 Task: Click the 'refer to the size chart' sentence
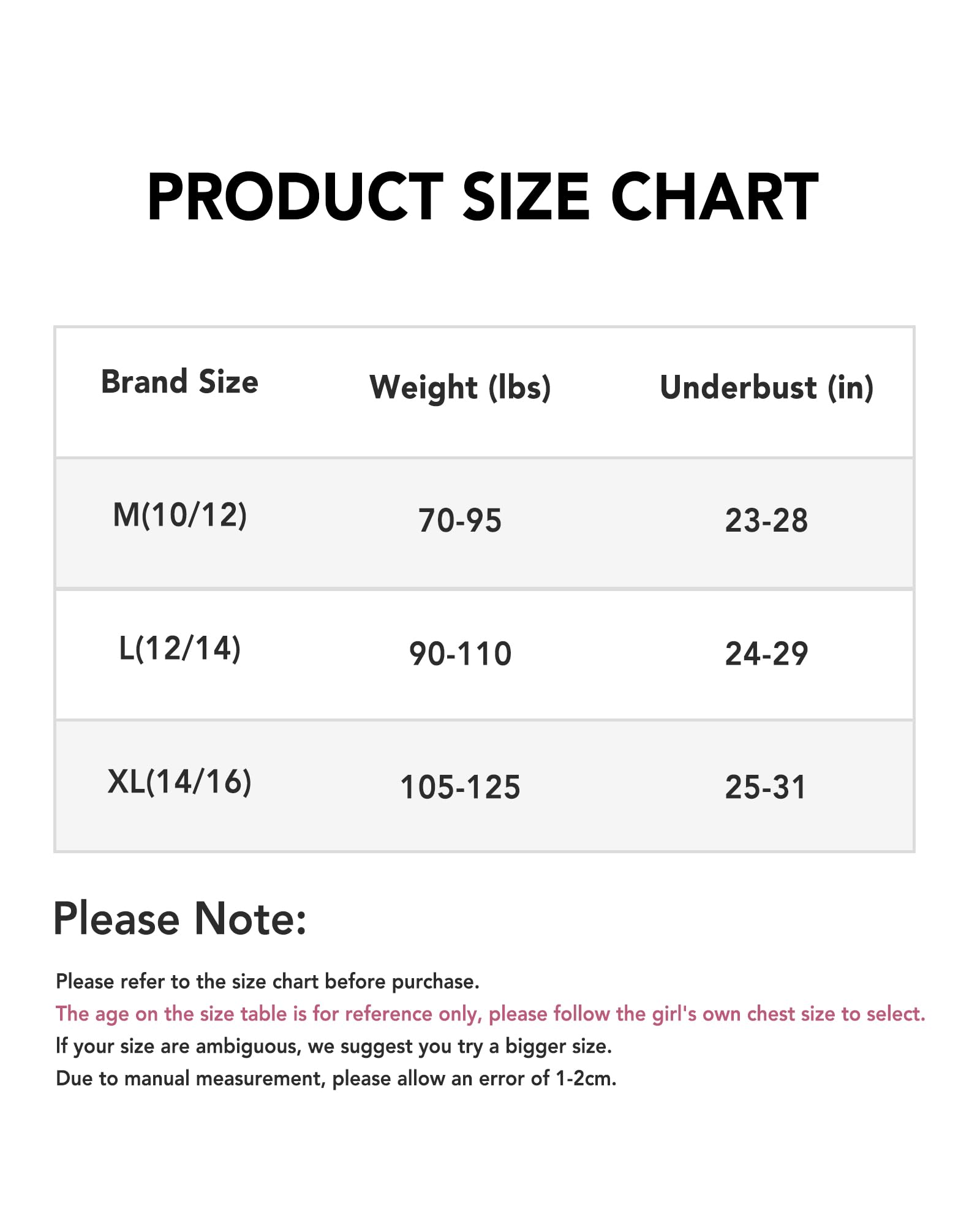pos(268,982)
